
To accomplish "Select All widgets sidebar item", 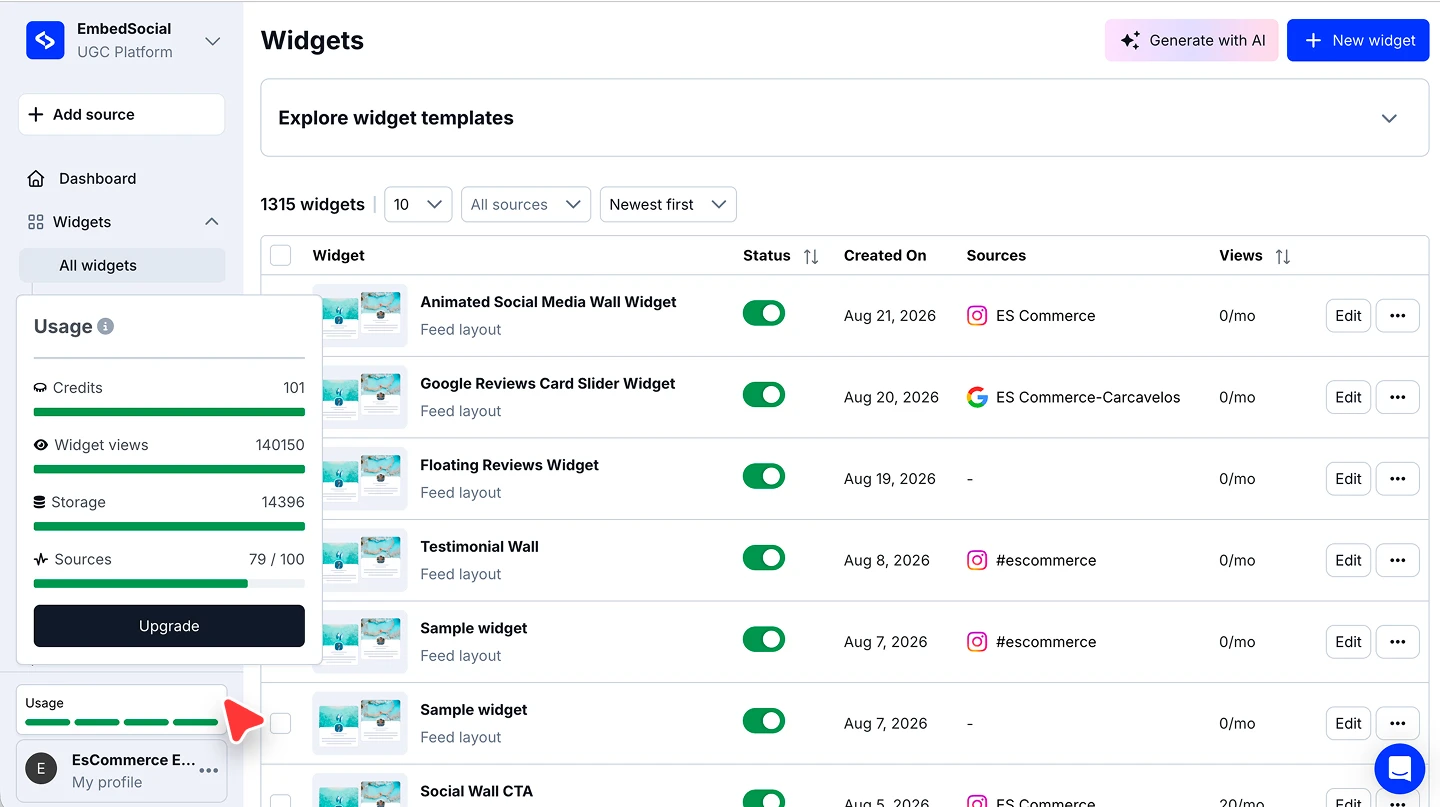I will coord(122,265).
